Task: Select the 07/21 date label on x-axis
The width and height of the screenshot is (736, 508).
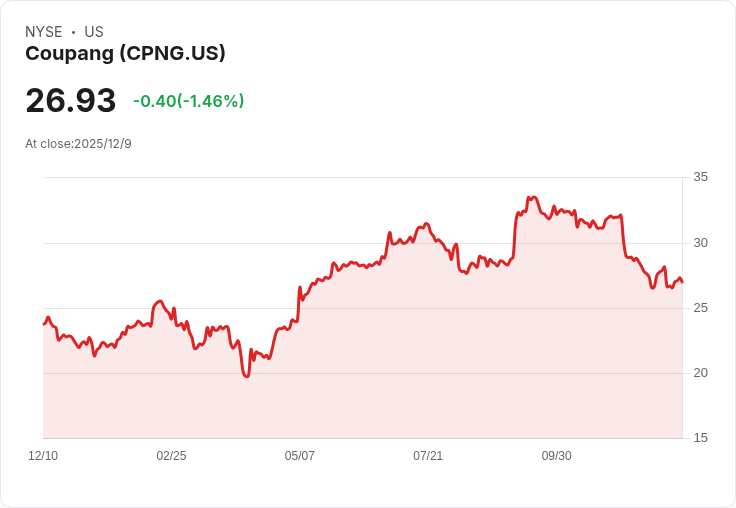Action: coord(428,455)
